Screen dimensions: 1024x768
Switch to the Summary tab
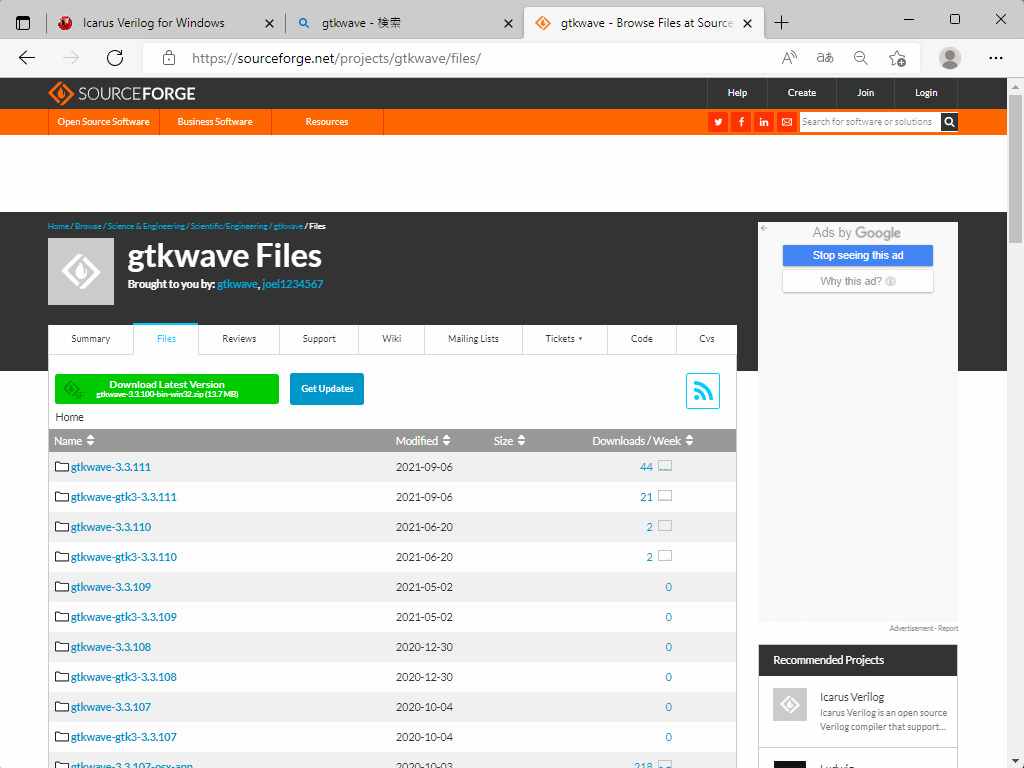91,339
